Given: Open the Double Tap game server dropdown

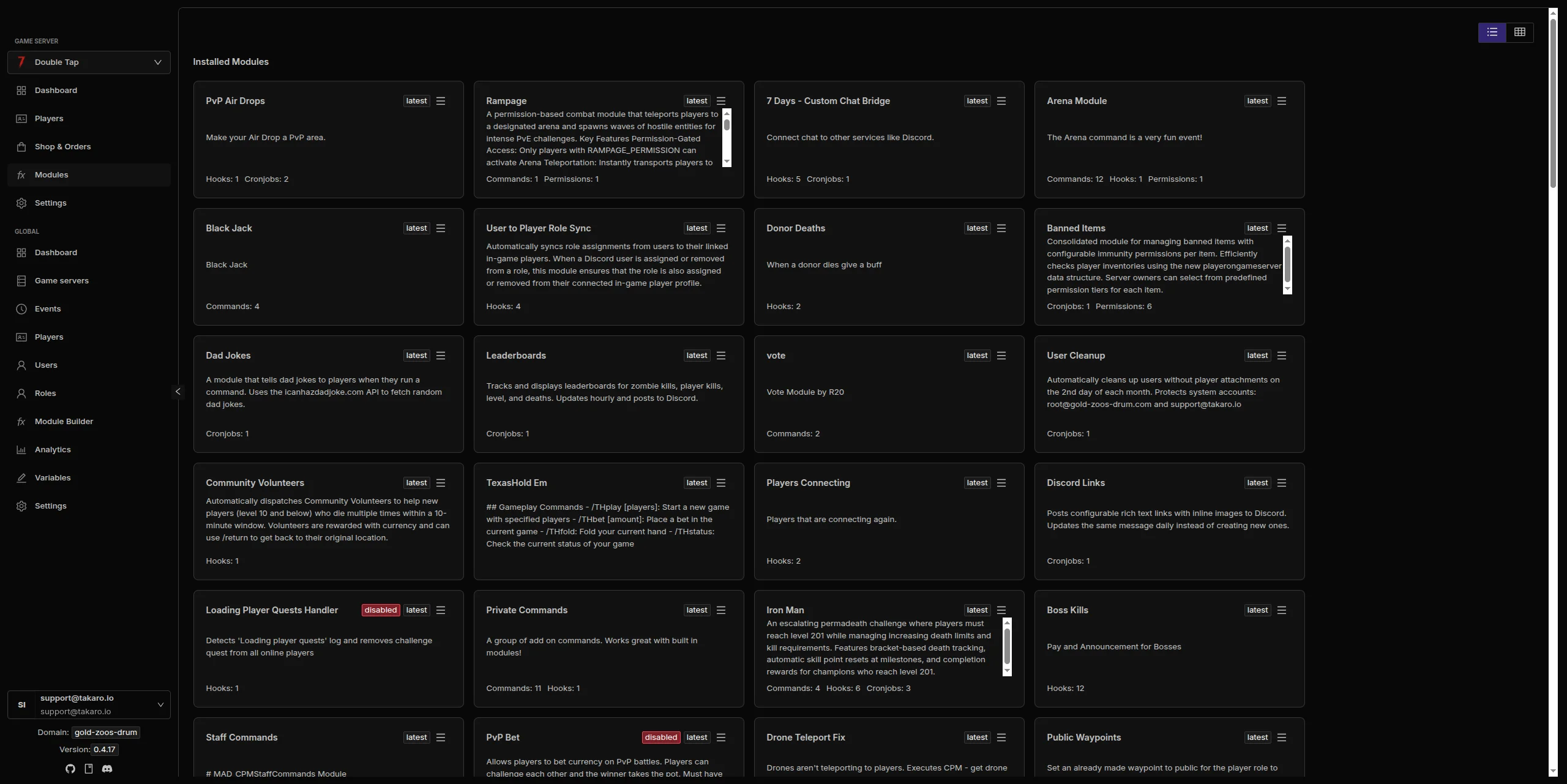Looking at the screenshot, I should pos(88,62).
